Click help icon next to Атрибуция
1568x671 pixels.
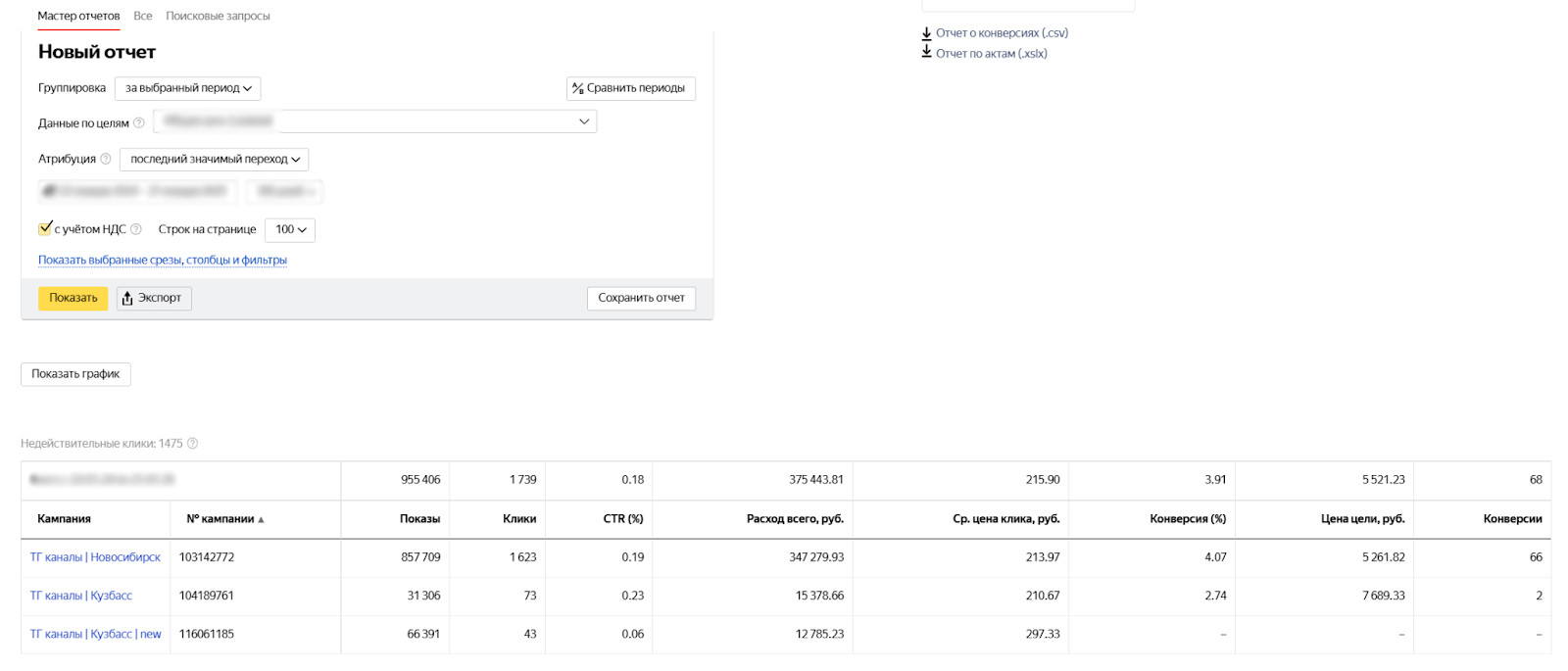pyautogui.click(x=106, y=159)
